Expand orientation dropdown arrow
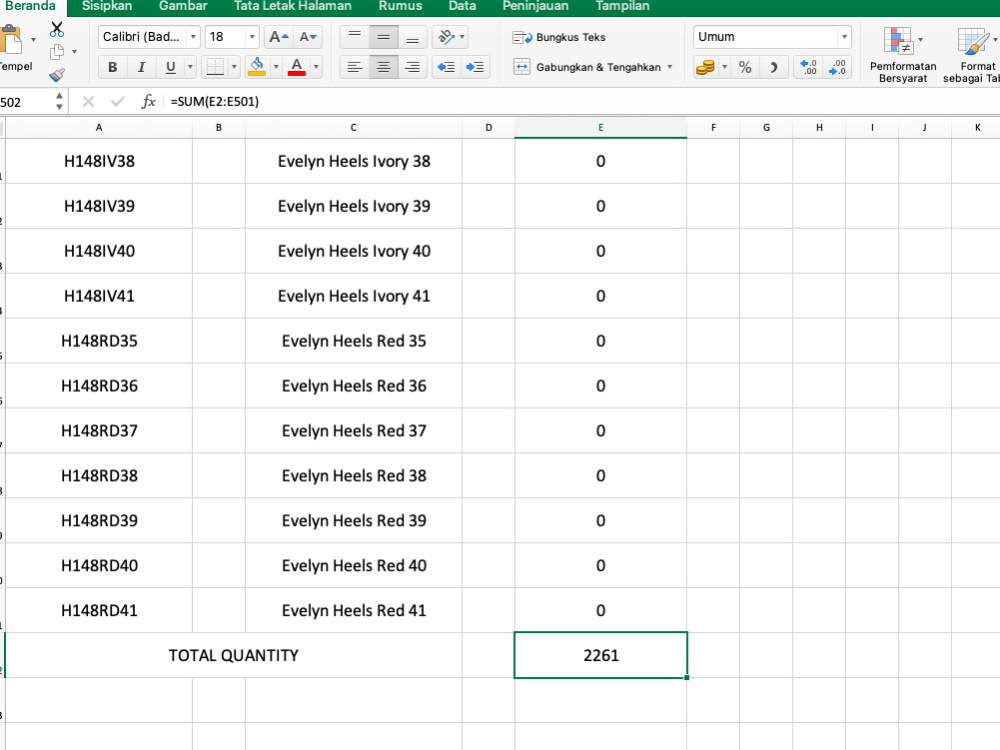Screen dimensions: 1000x750 (462, 37)
